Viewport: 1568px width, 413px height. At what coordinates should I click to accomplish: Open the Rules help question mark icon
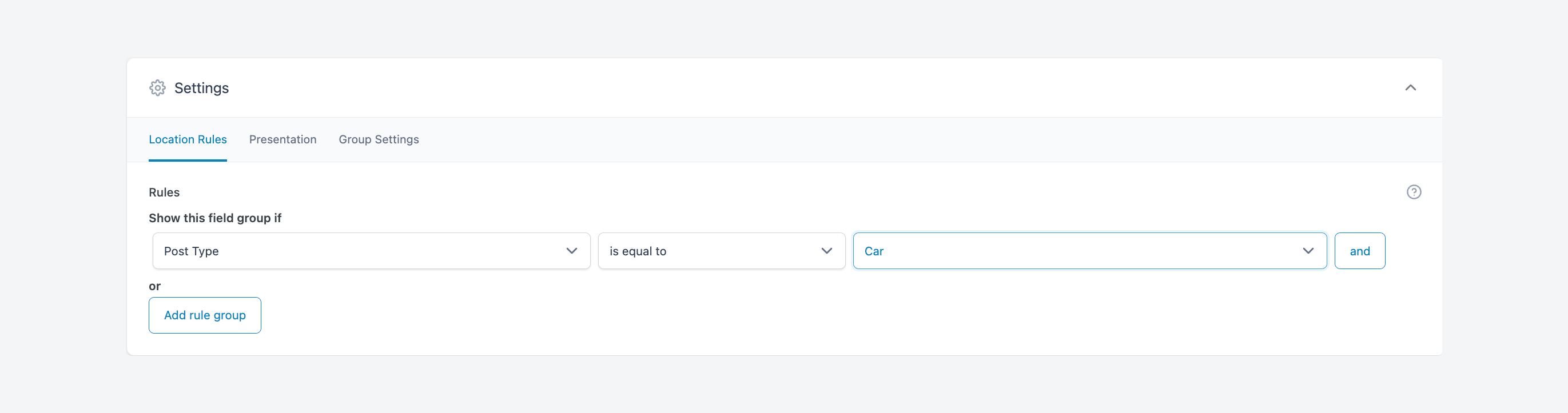coord(1414,192)
